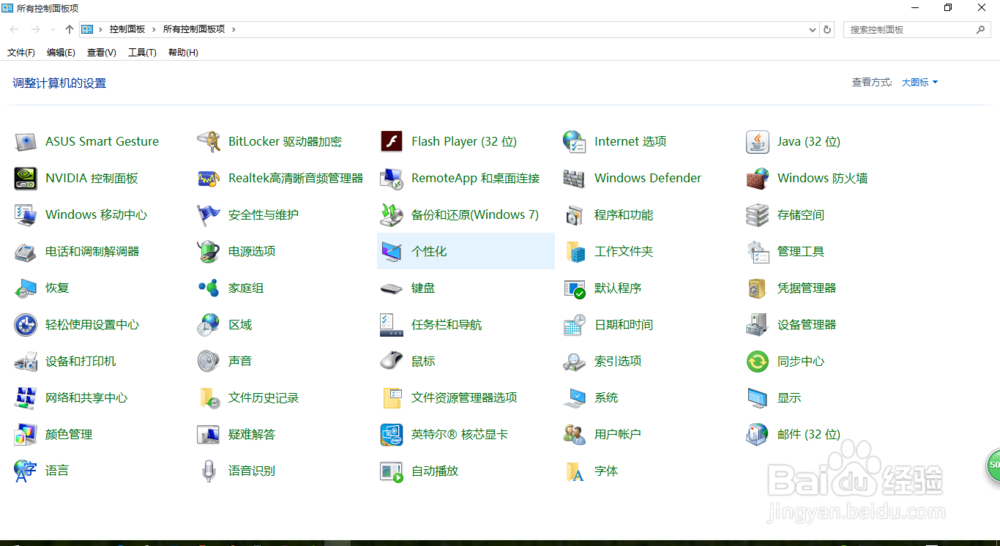
Task: Open the 设备管理器 link
Action: pos(806,325)
